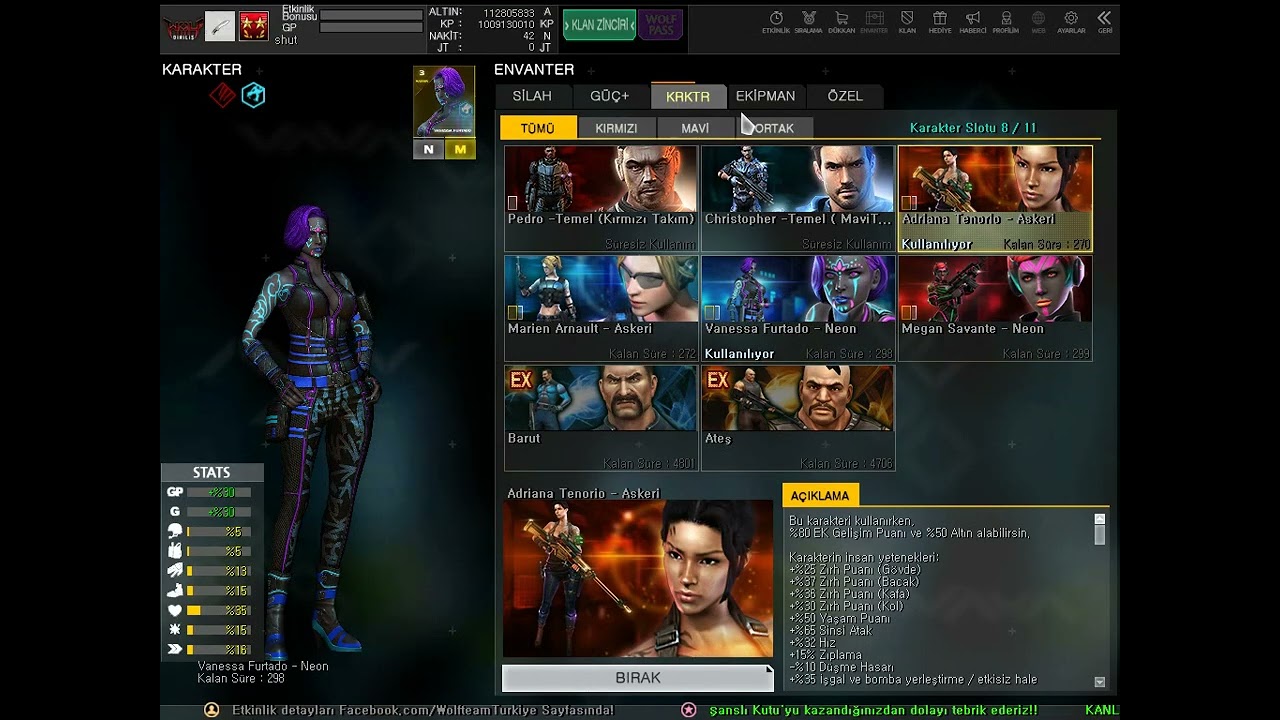The width and height of the screenshot is (1280, 720).
Task: Select the KRKTR character tab
Action: tap(688, 96)
